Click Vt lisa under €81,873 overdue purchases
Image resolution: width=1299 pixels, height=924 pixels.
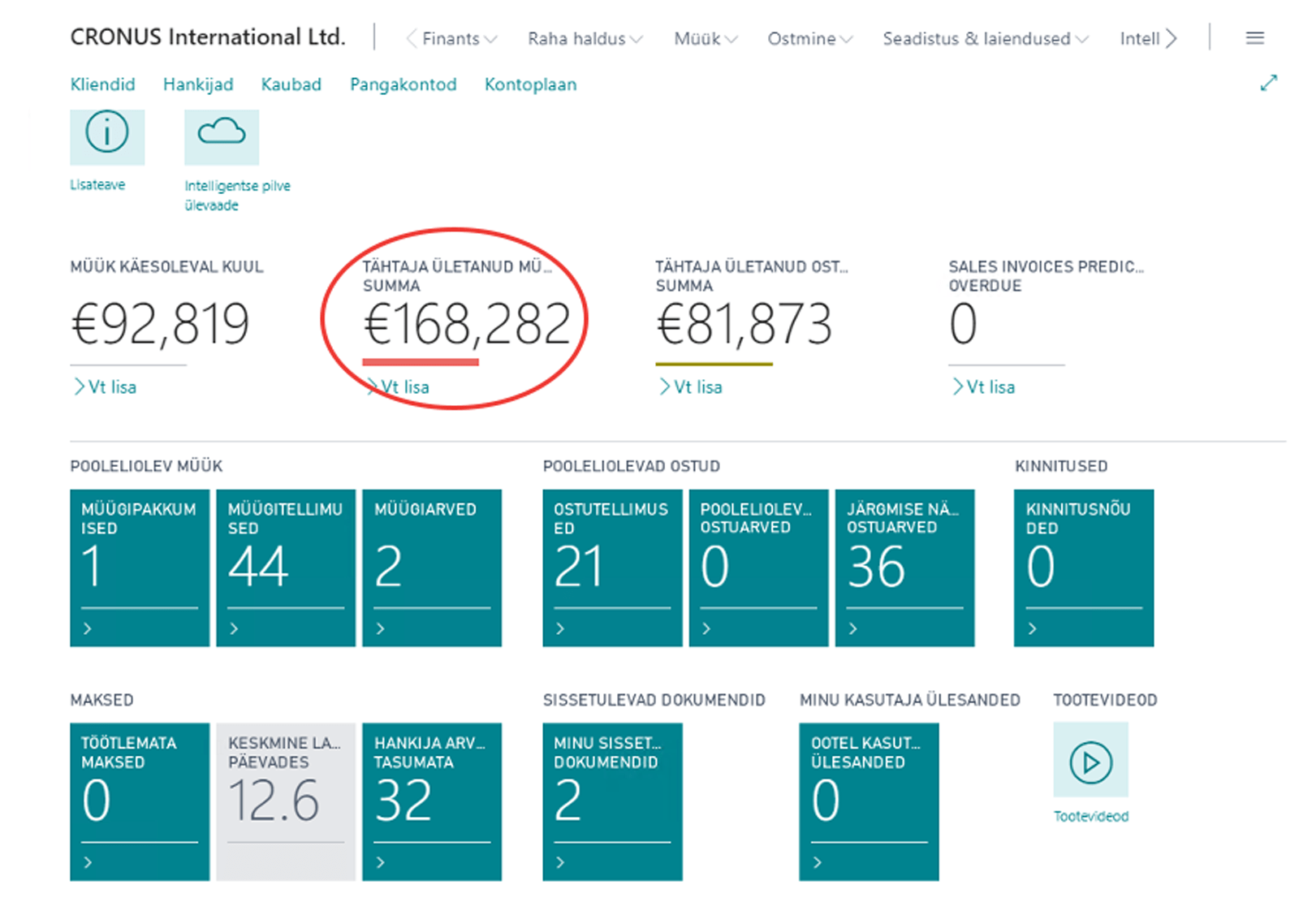pyautogui.click(x=692, y=387)
